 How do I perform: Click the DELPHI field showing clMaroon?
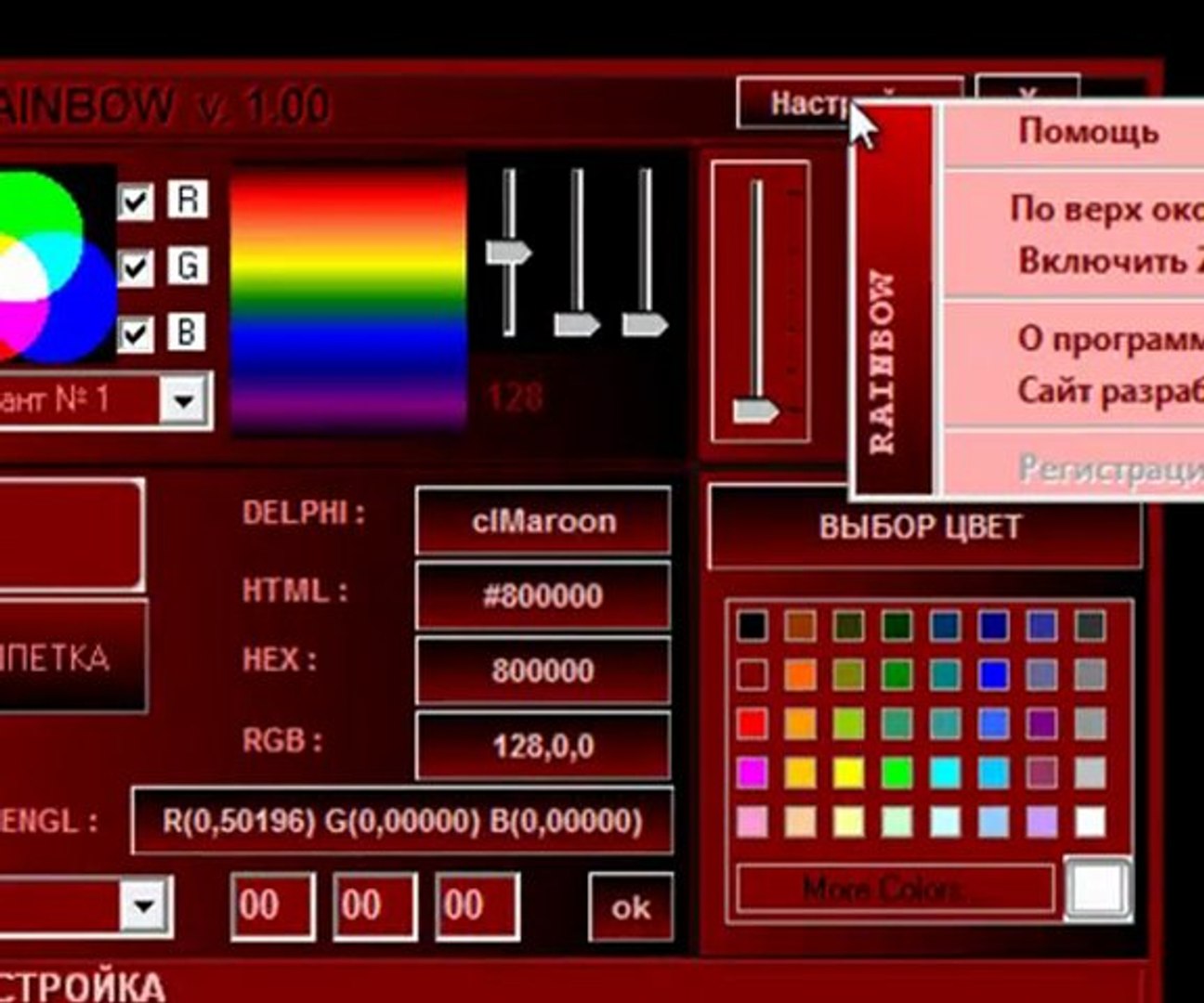pyautogui.click(x=543, y=521)
